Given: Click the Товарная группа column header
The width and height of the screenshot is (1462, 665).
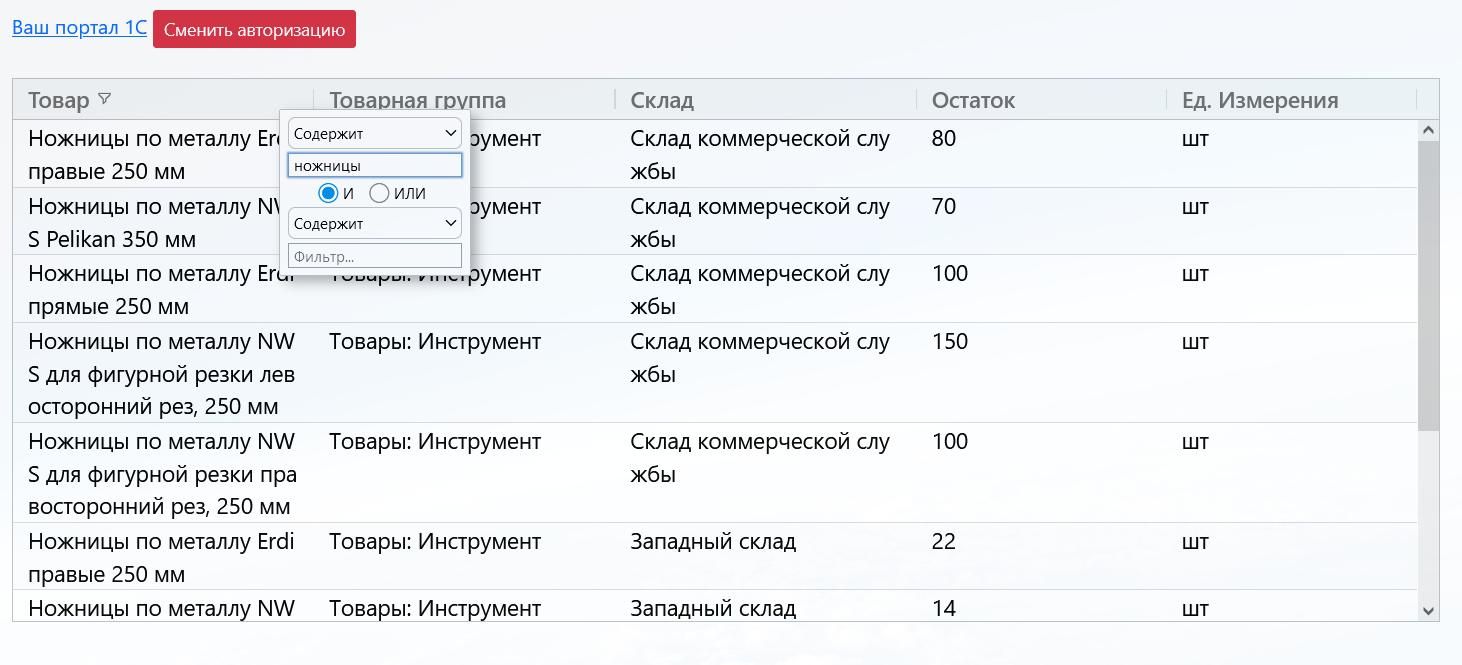Looking at the screenshot, I should point(540,100).
